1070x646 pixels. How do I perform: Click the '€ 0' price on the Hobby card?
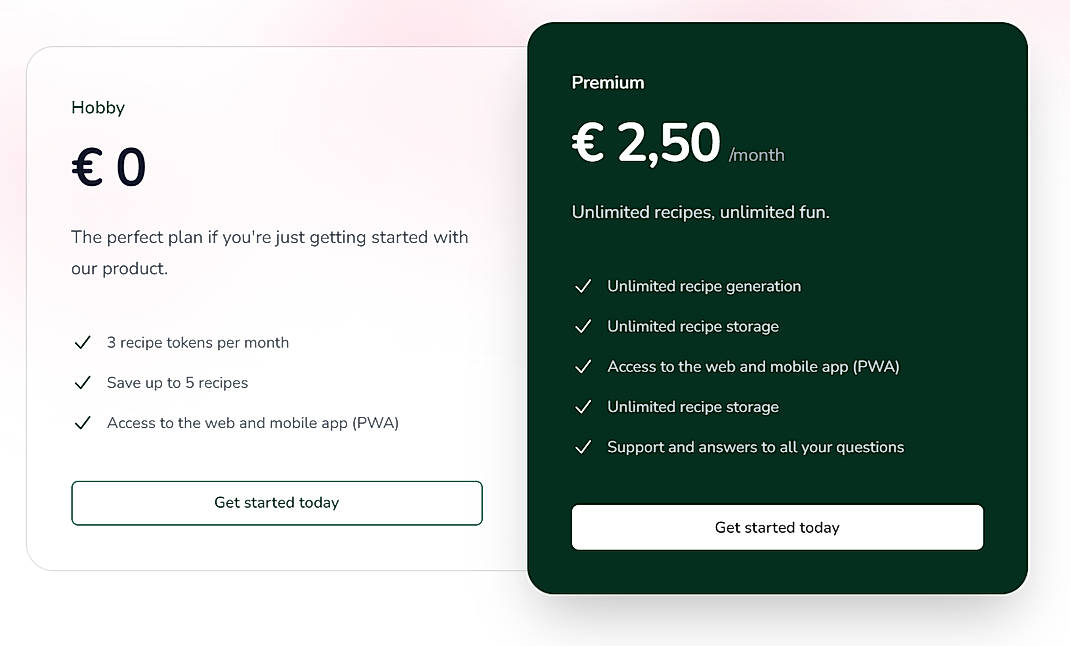pyautogui.click(x=108, y=168)
